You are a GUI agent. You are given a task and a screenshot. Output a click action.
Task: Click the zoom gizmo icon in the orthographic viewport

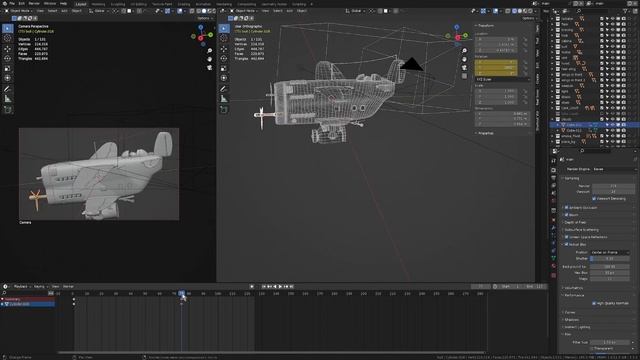(464, 51)
